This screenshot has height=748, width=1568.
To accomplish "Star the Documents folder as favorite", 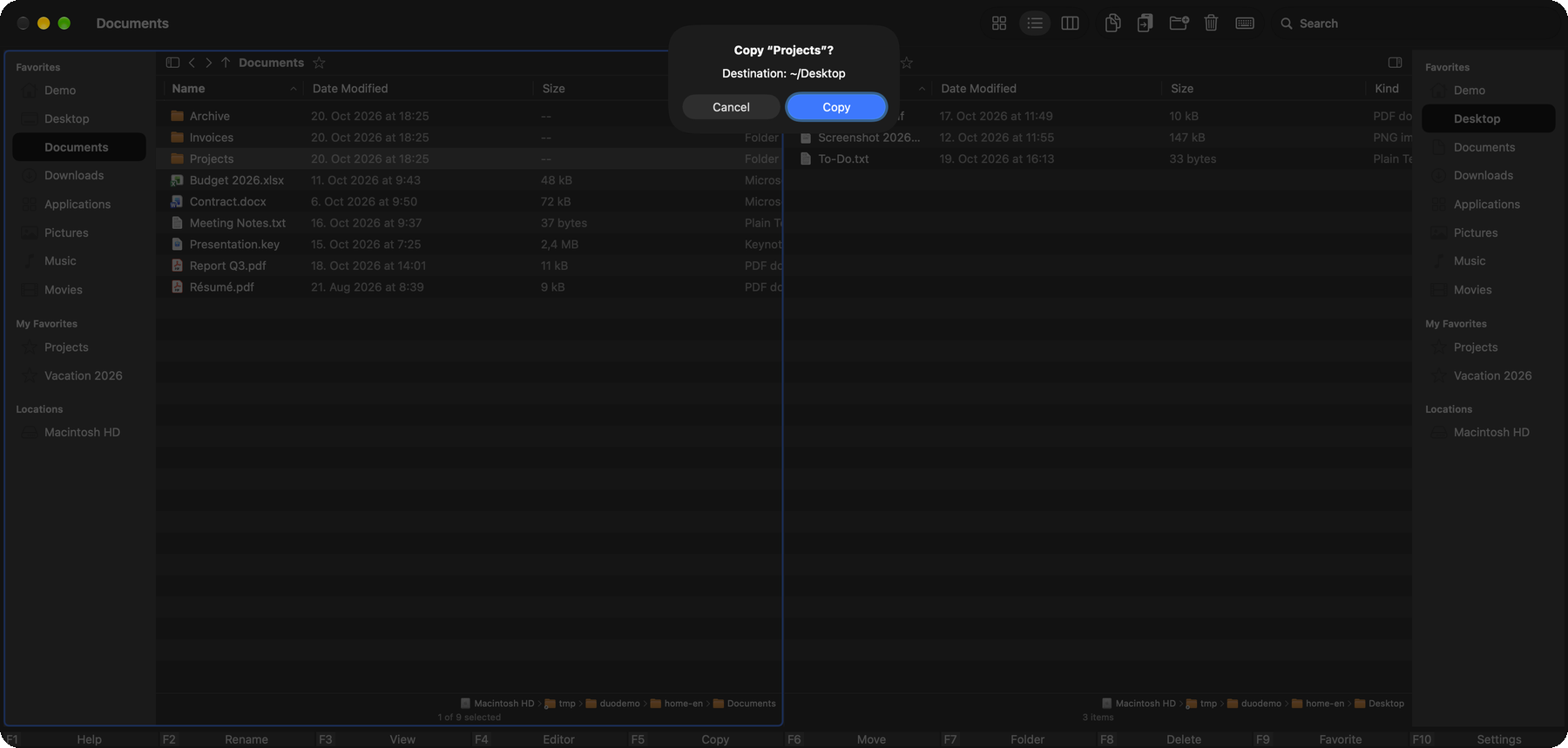I will (319, 63).
